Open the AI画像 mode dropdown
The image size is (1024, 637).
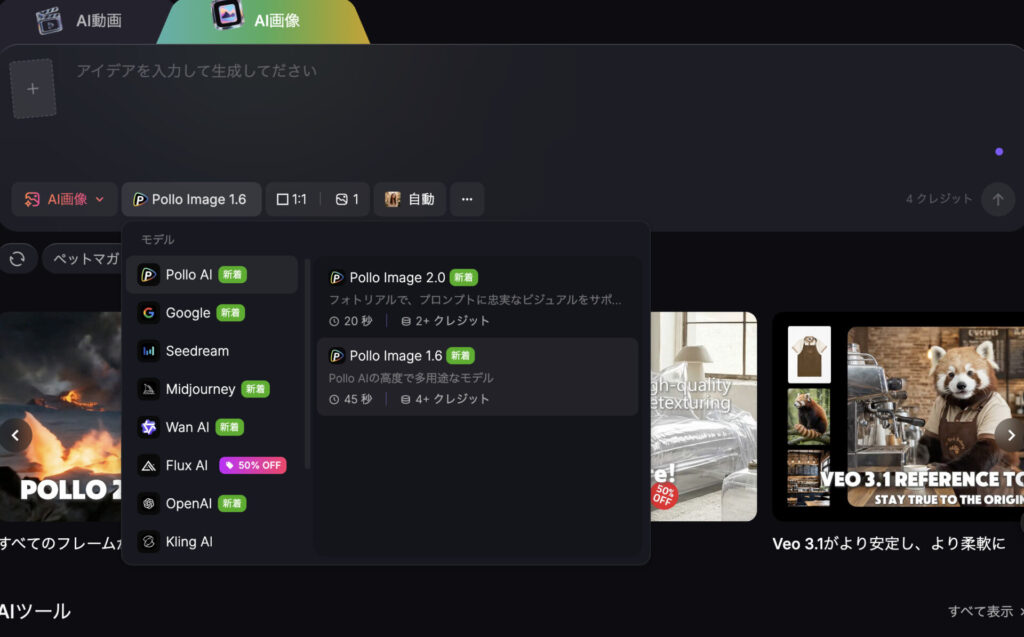(65, 199)
